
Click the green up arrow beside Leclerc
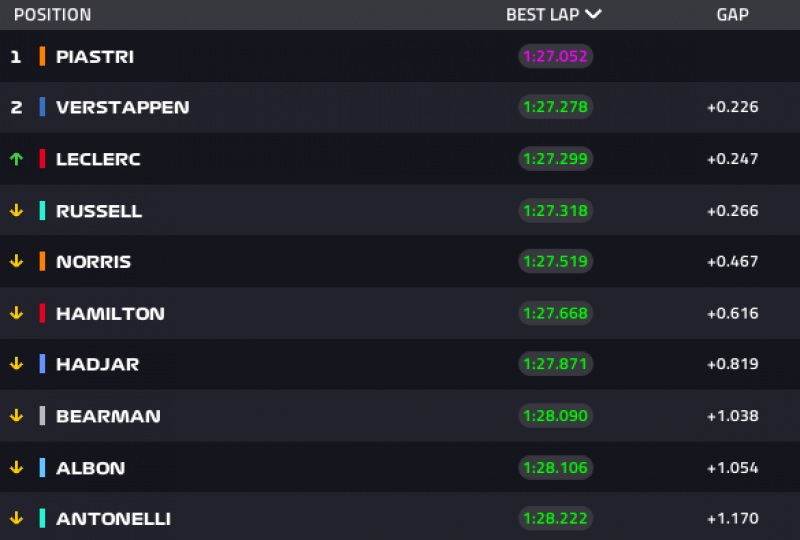(16, 159)
